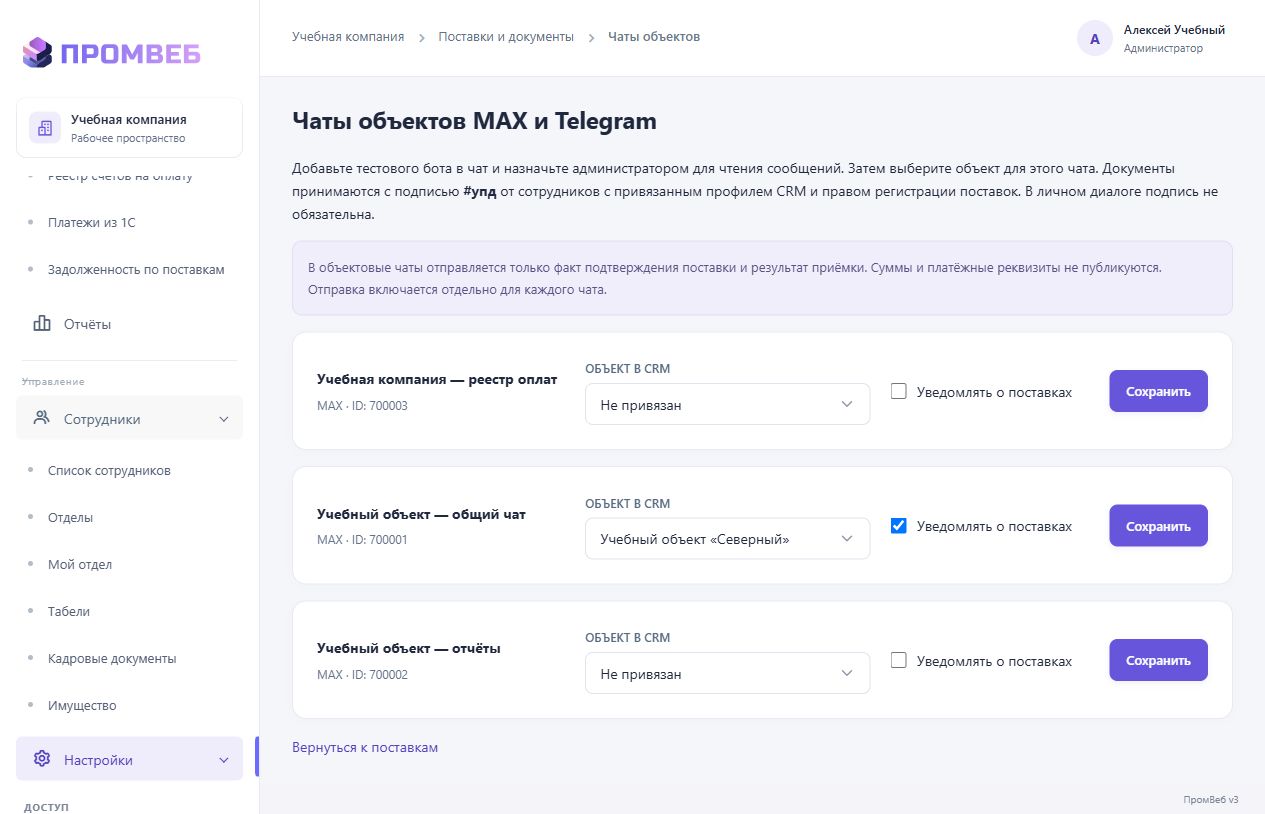Click the purple info notice about объектовые чаты
1265x814 pixels.
(762, 278)
